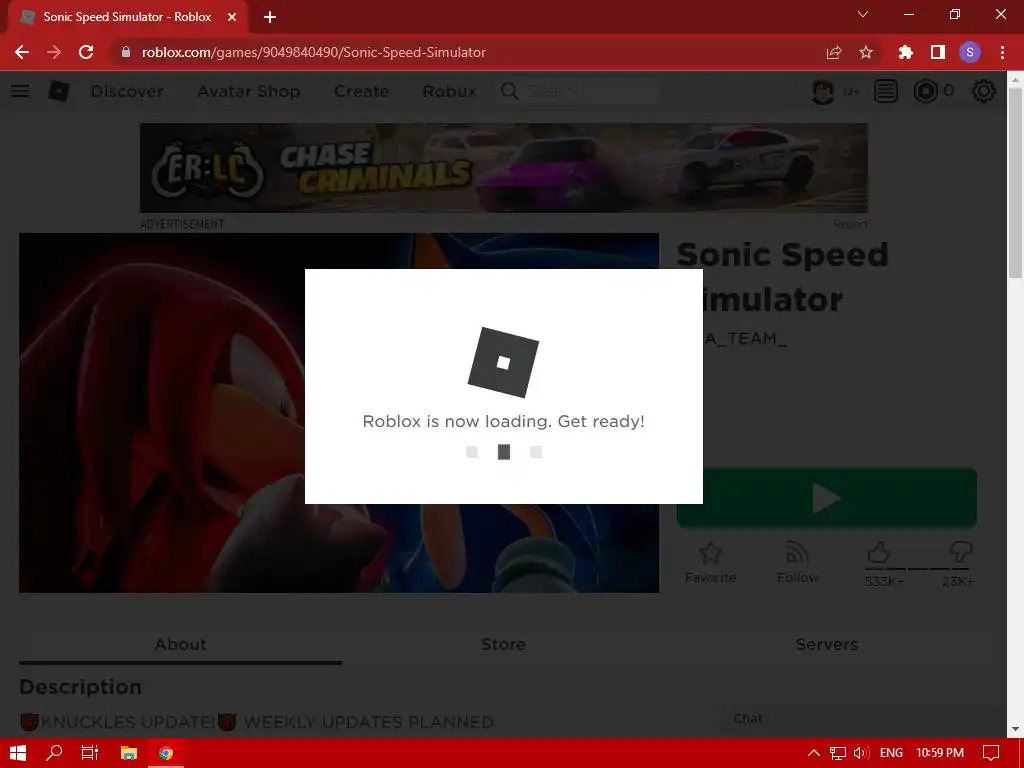Show hidden system tray icons
Viewport: 1024px width, 768px height.
[x=814, y=753]
